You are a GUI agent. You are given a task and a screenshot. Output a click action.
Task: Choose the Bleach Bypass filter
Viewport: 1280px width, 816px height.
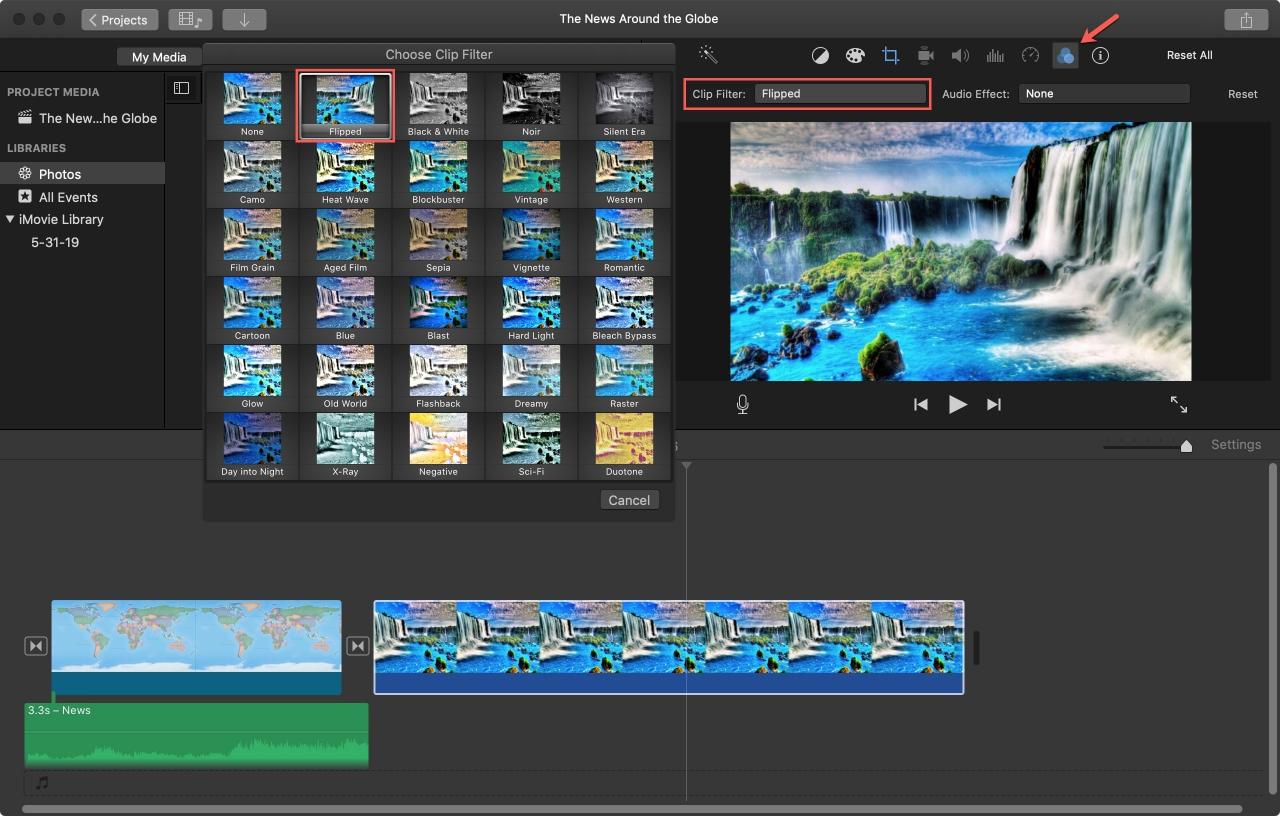click(x=624, y=309)
